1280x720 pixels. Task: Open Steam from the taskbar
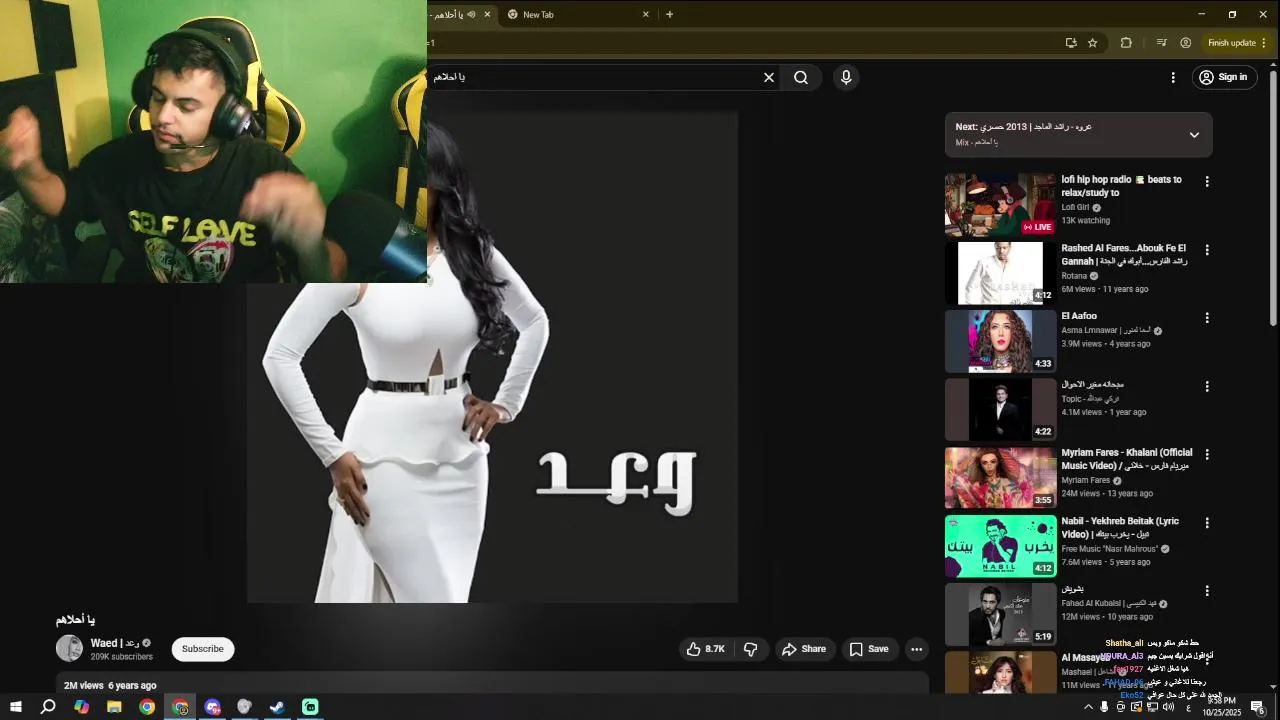tap(277, 707)
